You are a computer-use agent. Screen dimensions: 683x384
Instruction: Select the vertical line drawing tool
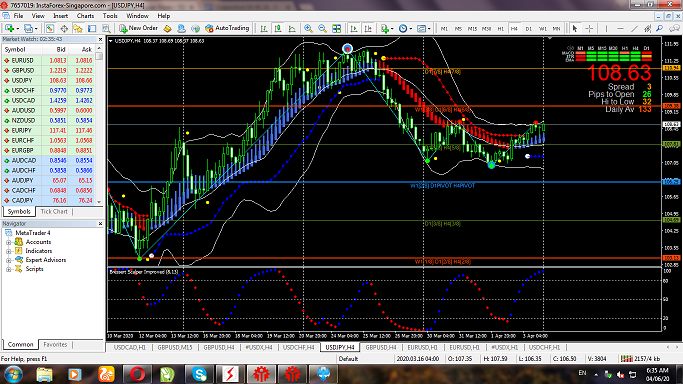click(606, 28)
